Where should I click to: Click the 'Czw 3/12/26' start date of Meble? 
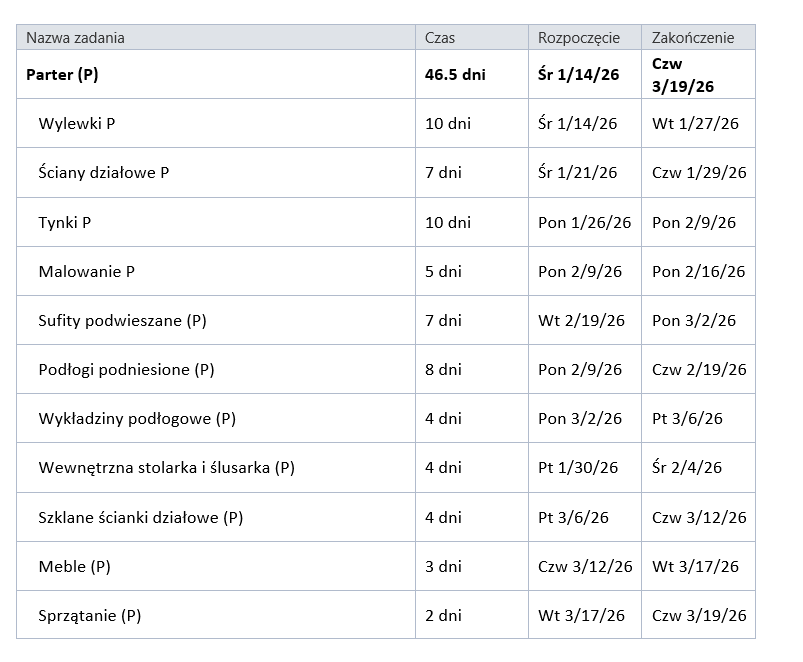click(x=585, y=567)
